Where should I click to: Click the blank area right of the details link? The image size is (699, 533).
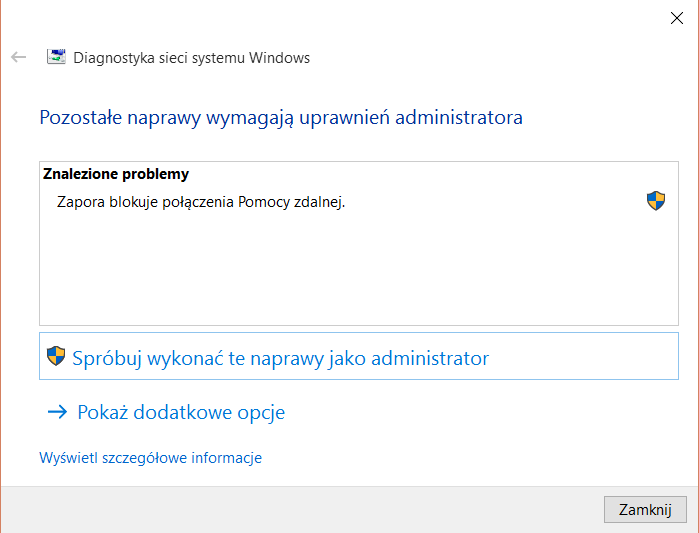pos(450,458)
